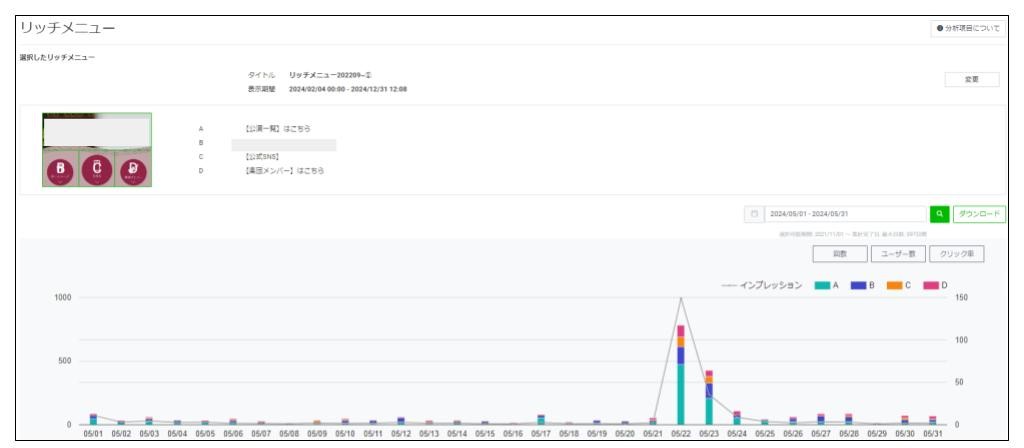This screenshot has height=448, width=1024.
Task: Toggle the インプレッション line legend
Action: click(x=762, y=285)
